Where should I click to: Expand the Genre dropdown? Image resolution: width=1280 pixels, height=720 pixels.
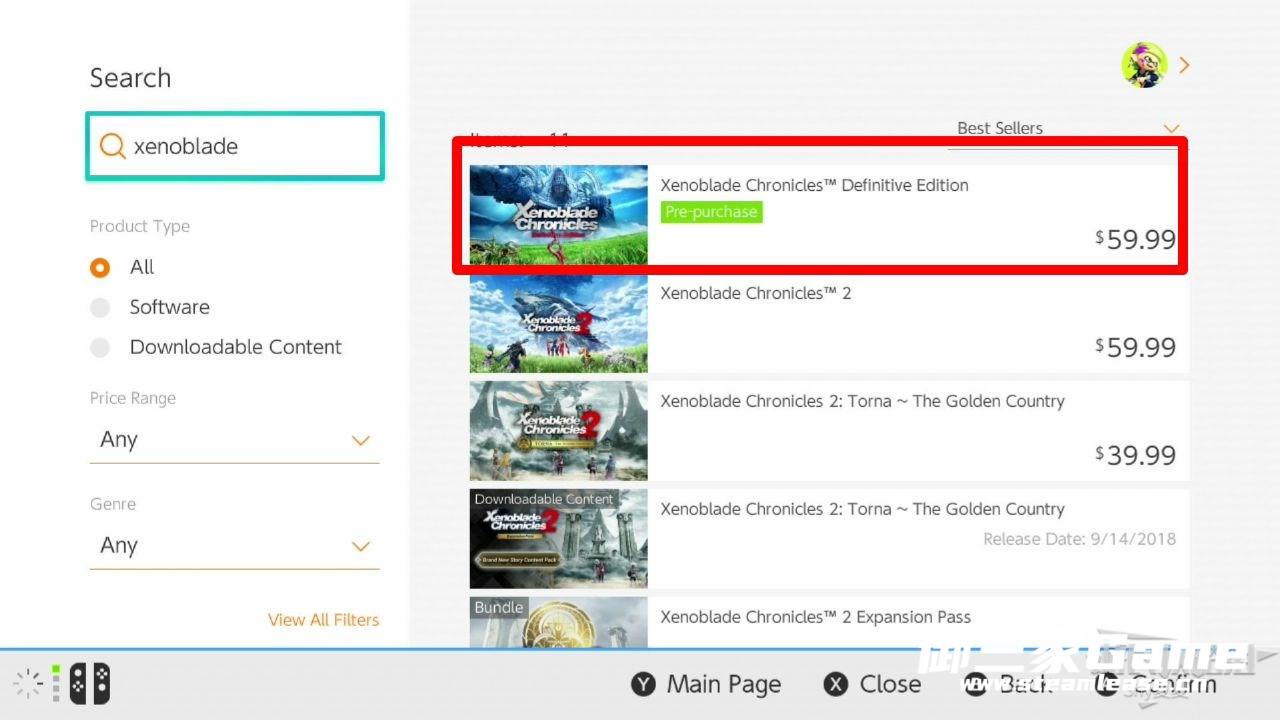(234, 546)
